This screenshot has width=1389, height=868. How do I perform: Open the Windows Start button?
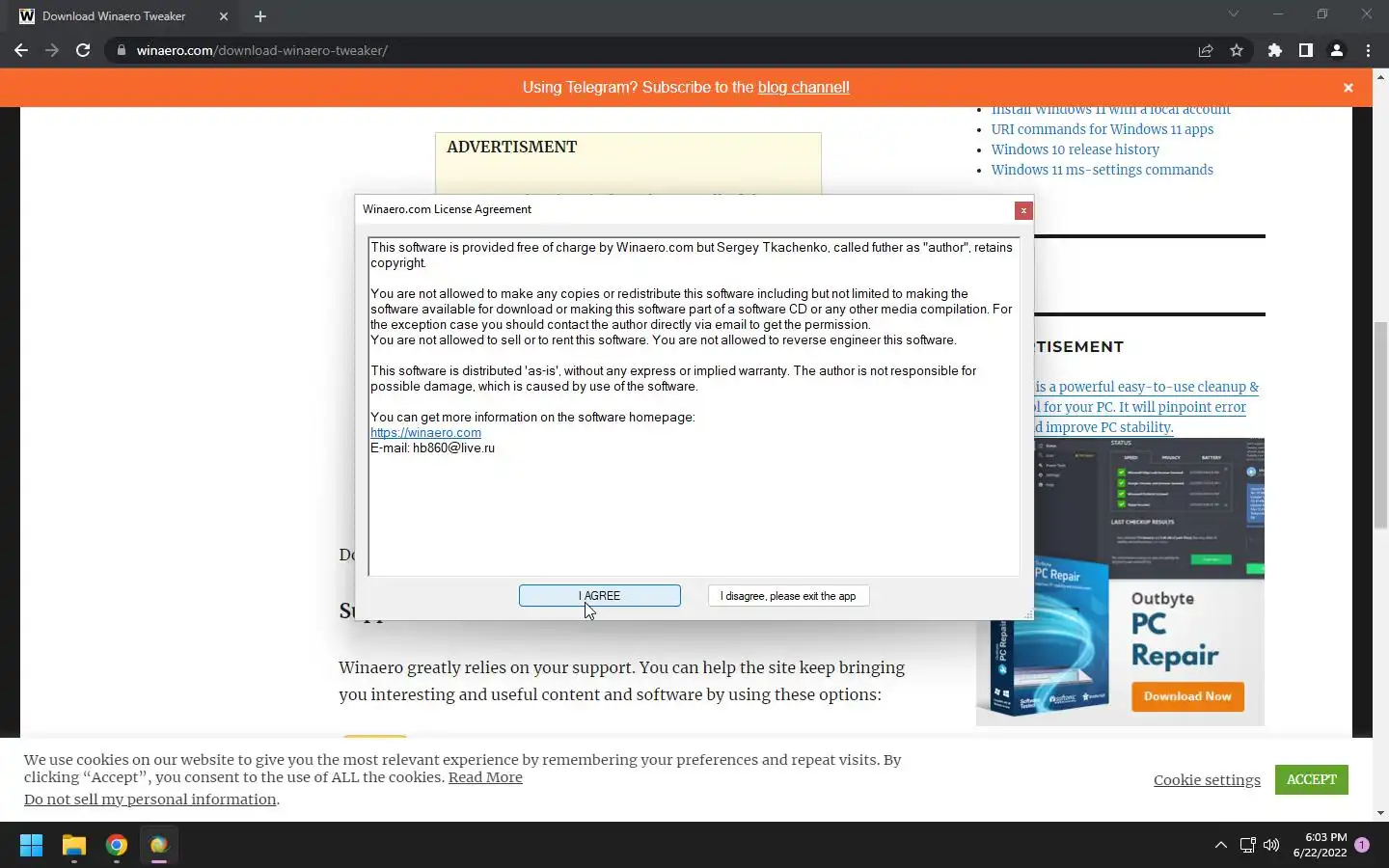coord(31,845)
